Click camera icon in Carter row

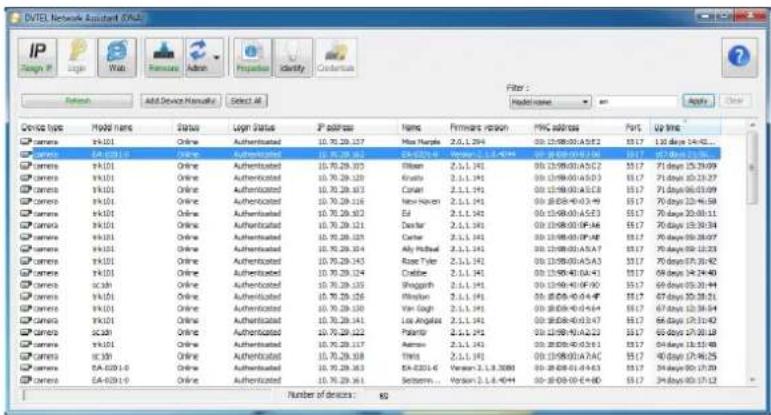(x=26, y=237)
